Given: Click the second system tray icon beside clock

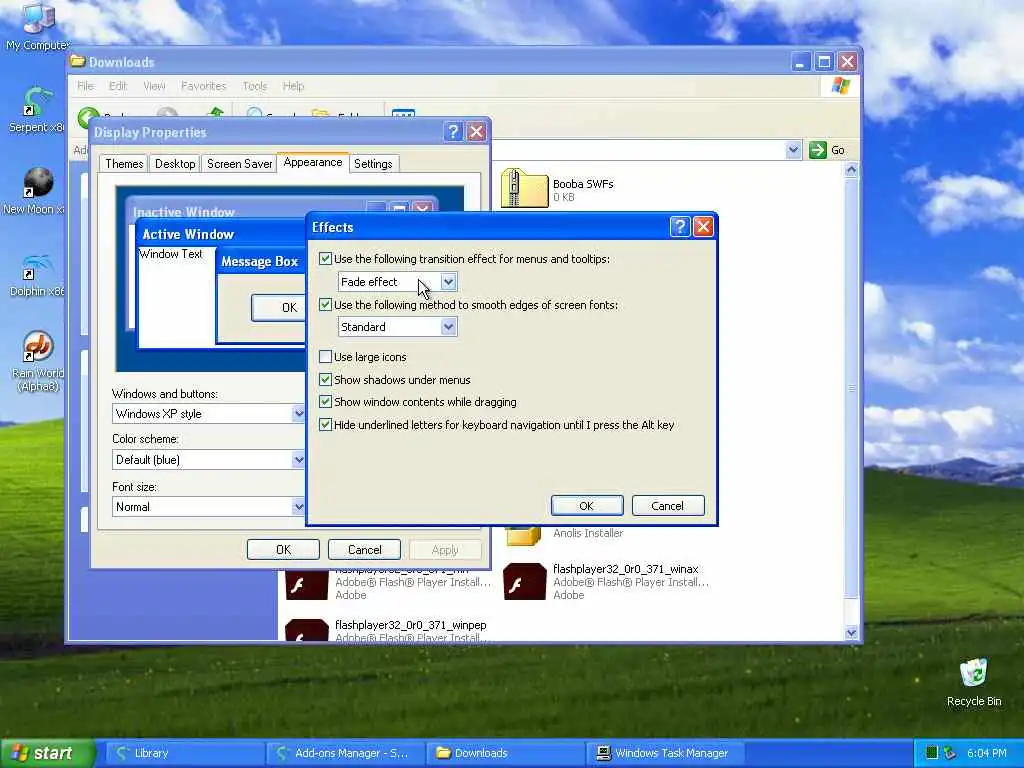Looking at the screenshot, I should tap(950, 753).
